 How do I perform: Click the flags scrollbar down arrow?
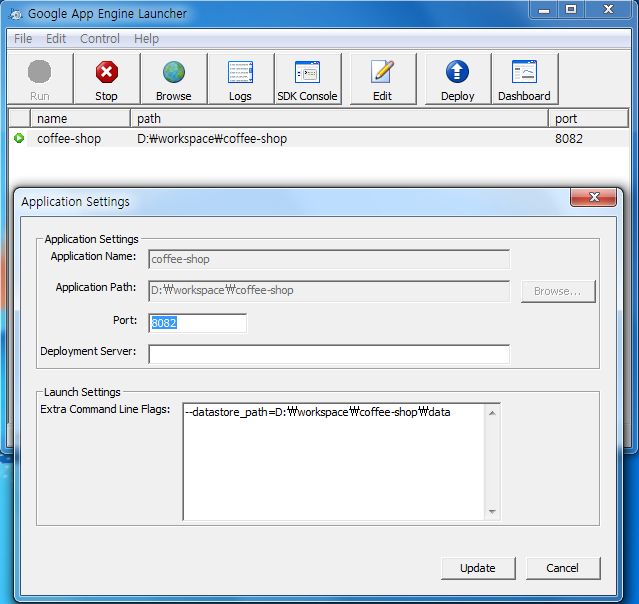pyautogui.click(x=492, y=511)
